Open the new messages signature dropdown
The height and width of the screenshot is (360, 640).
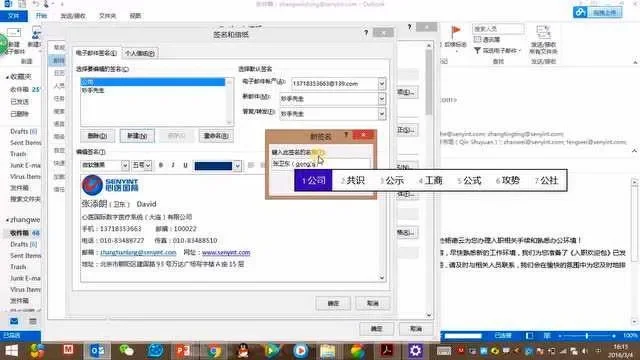[381, 99]
